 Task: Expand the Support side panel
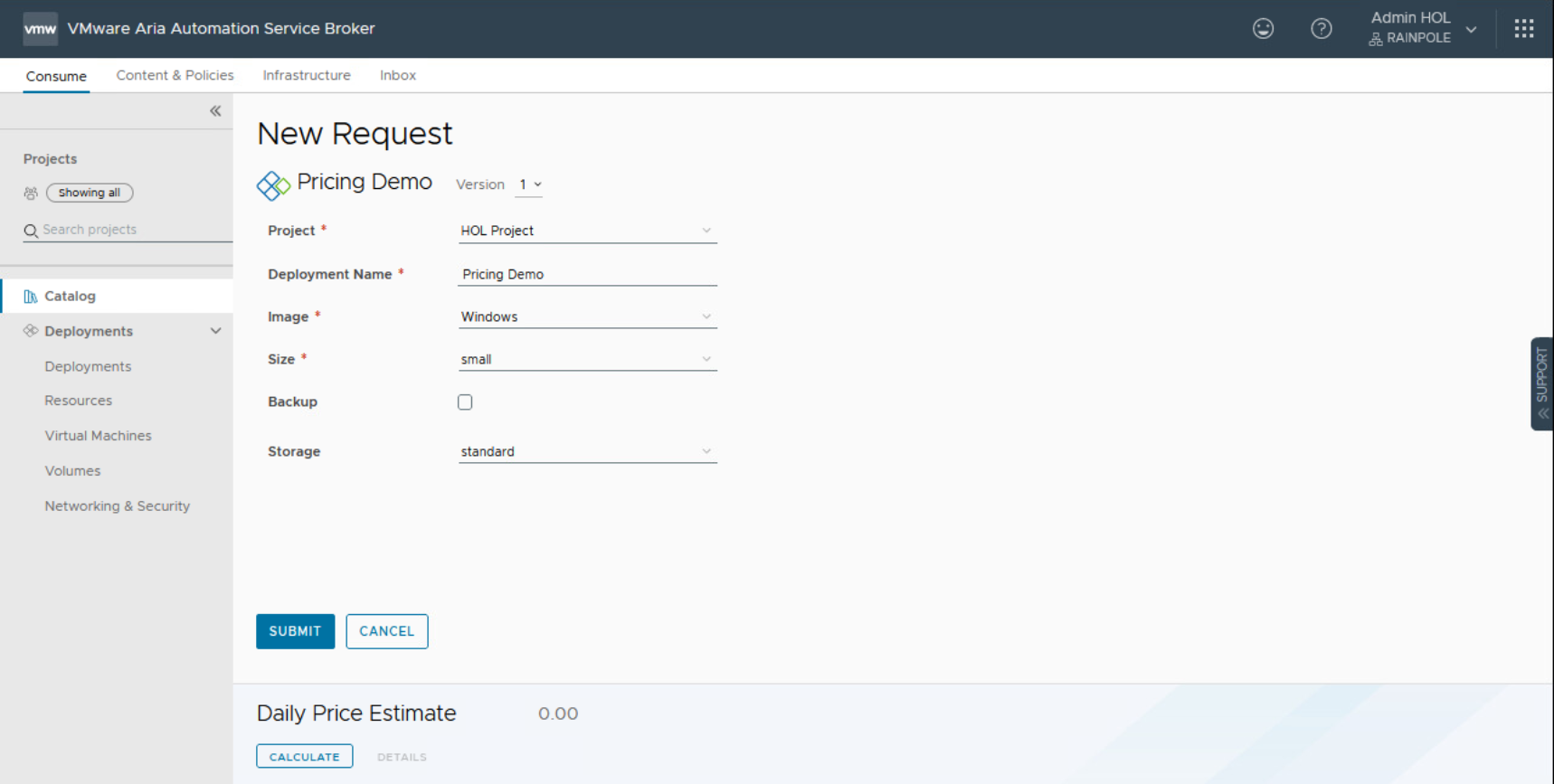(x=1541, y=383)
